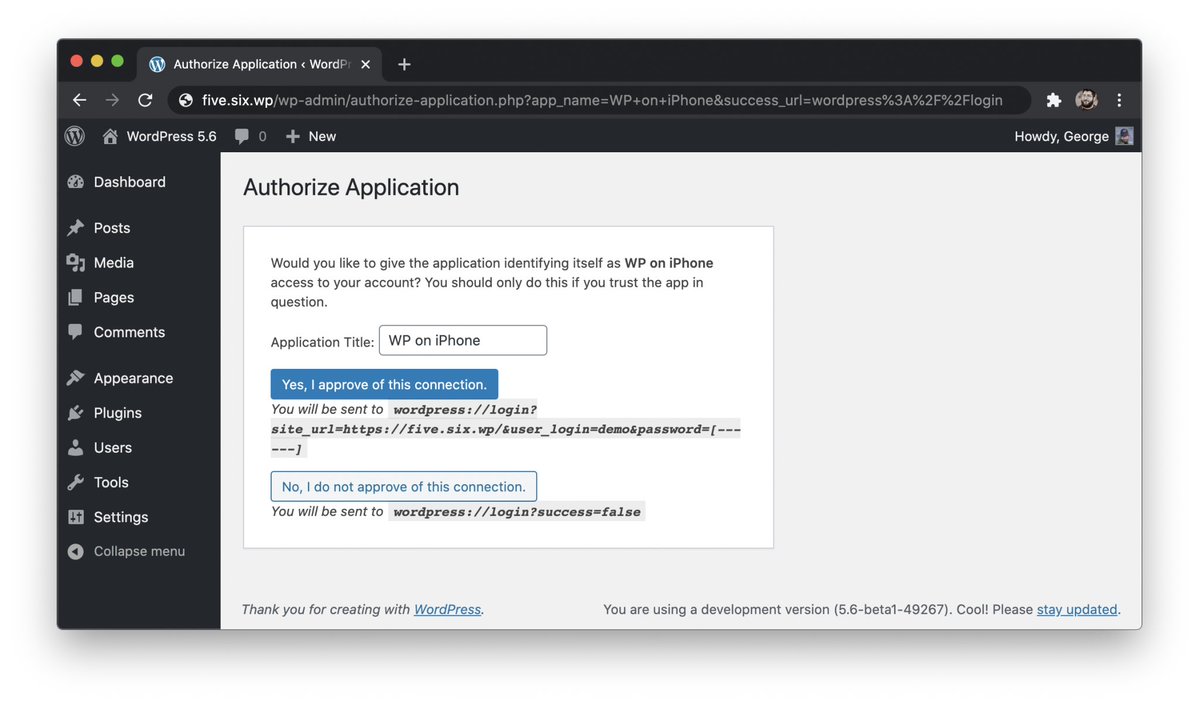Click the Settings sliders icon
The height and width of the screenshot is (705, 1199).
click(x=75, y=517)
